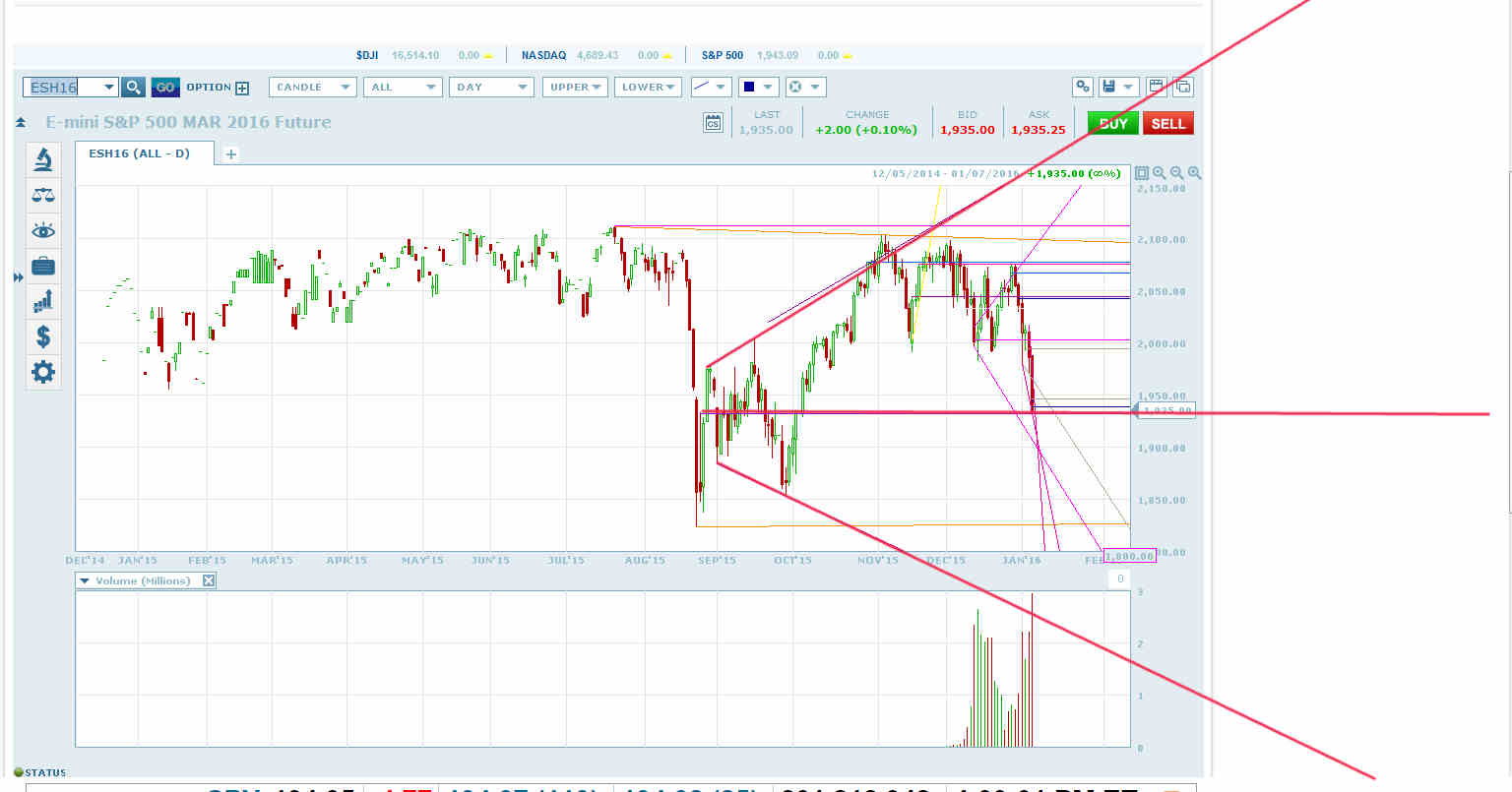Click the green BUY button
Viewport: 1512px width, 792px height.
pos(1113,123)
